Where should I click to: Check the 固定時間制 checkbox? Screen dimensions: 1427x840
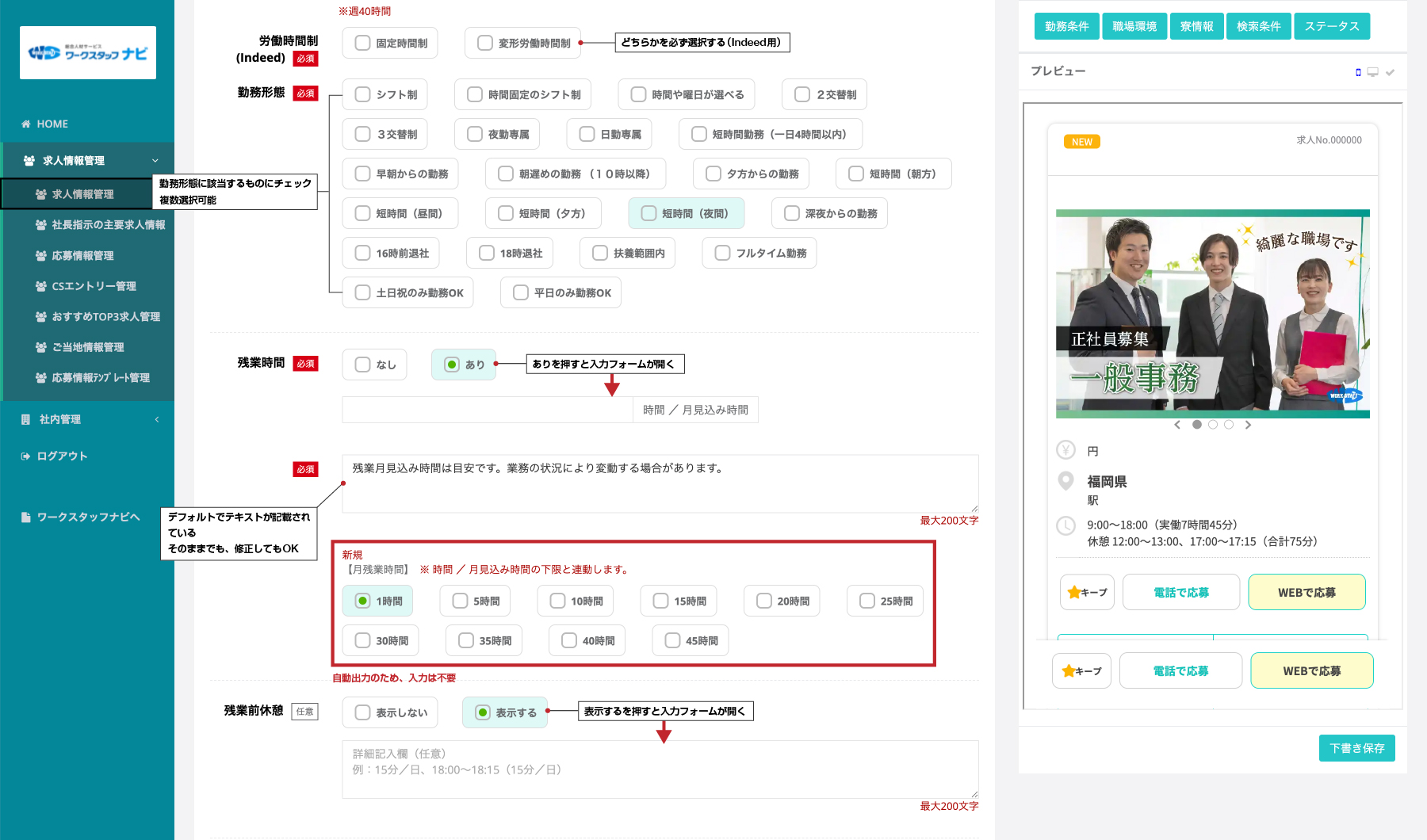[363, 44]
